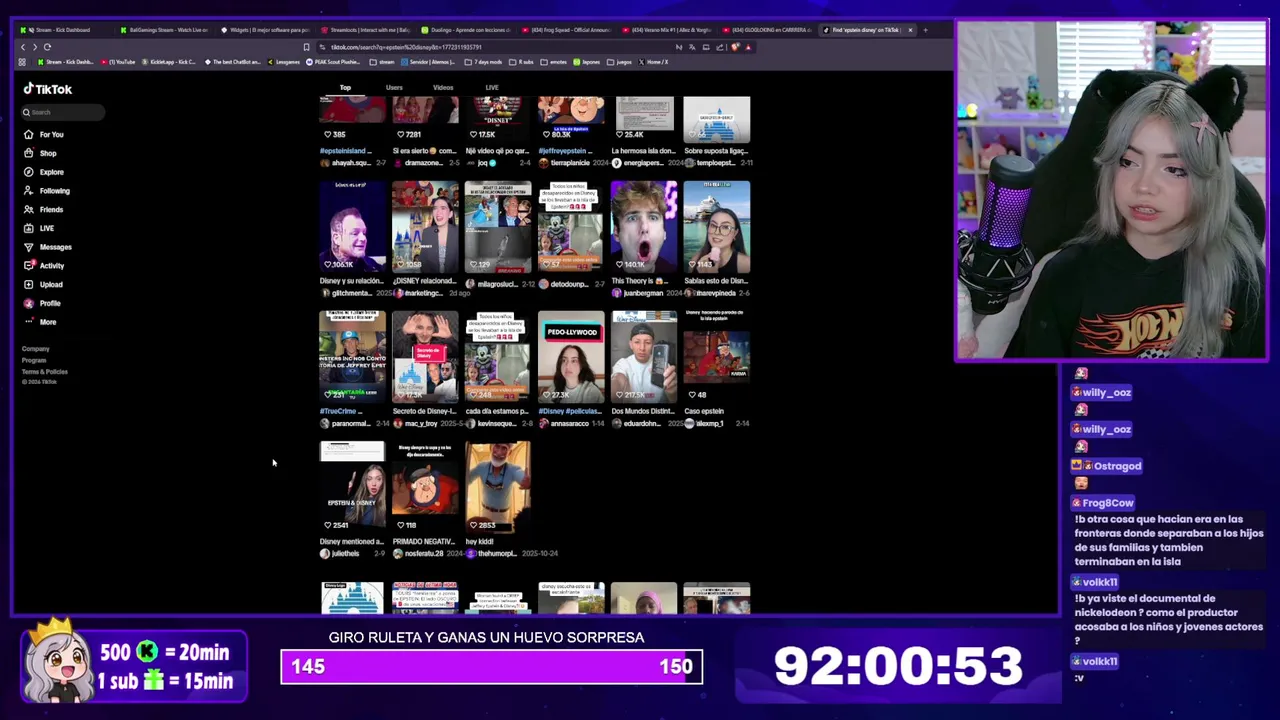Open video thumbnail with 306.1K likes

coord(352,226)
